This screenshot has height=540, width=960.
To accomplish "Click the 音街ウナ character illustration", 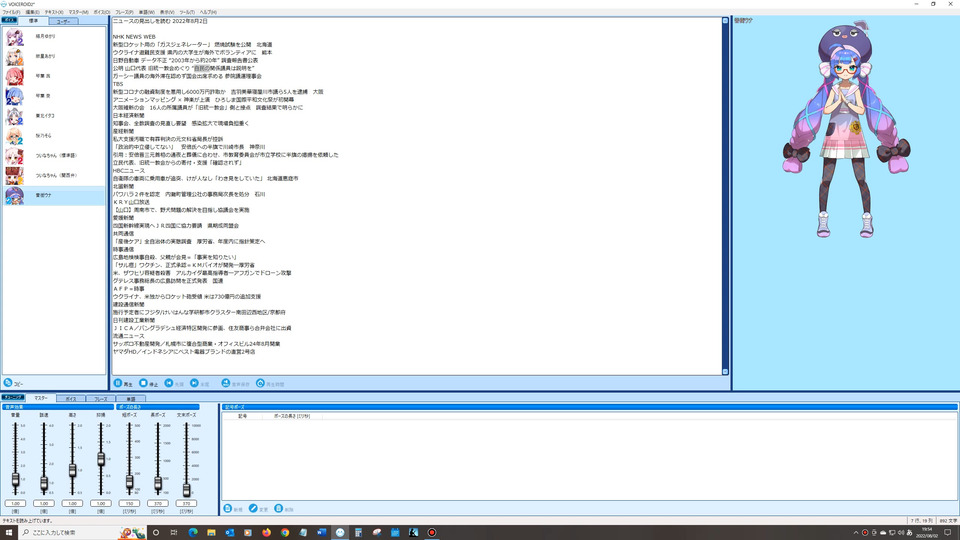I will tap(846, 130).
